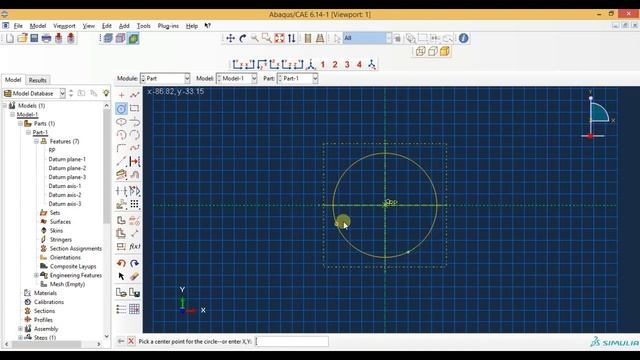The height and width of the screenshot is (360, 640).
Task: Go back to previous prompt step
Action: click(x=121, y=341)
